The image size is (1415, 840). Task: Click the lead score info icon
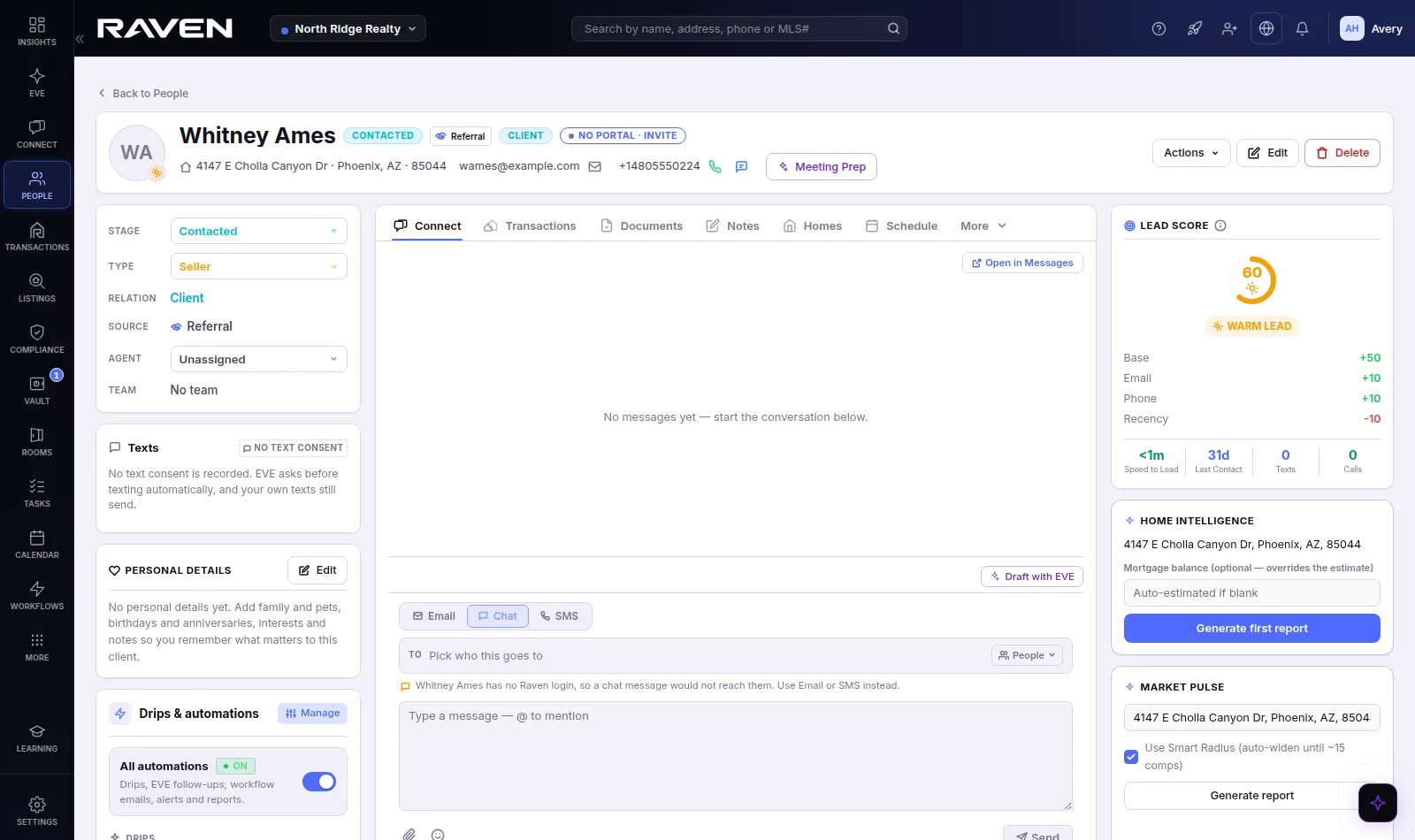[x=1220, y=225]
